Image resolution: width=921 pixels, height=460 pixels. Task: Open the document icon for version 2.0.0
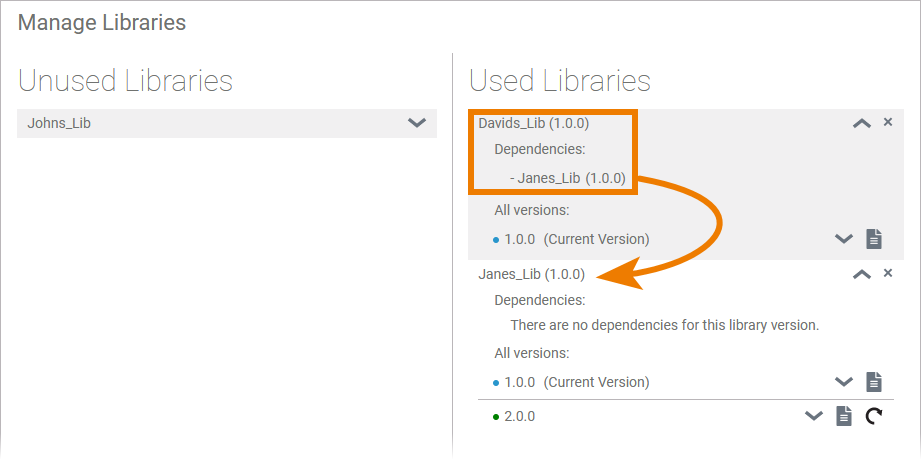[x=844, y=416]
